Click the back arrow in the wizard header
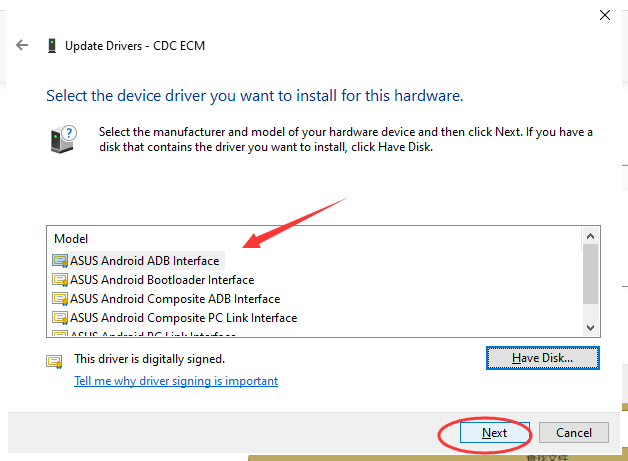The height and width of the screenshot is (461, 628). click(22, 45)
